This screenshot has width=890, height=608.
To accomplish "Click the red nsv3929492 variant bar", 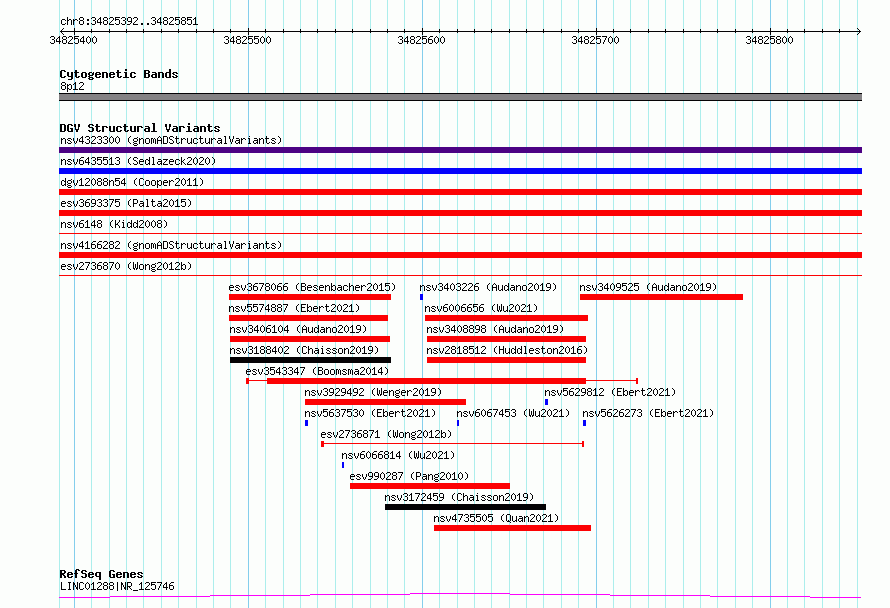I will coord(385,402).
